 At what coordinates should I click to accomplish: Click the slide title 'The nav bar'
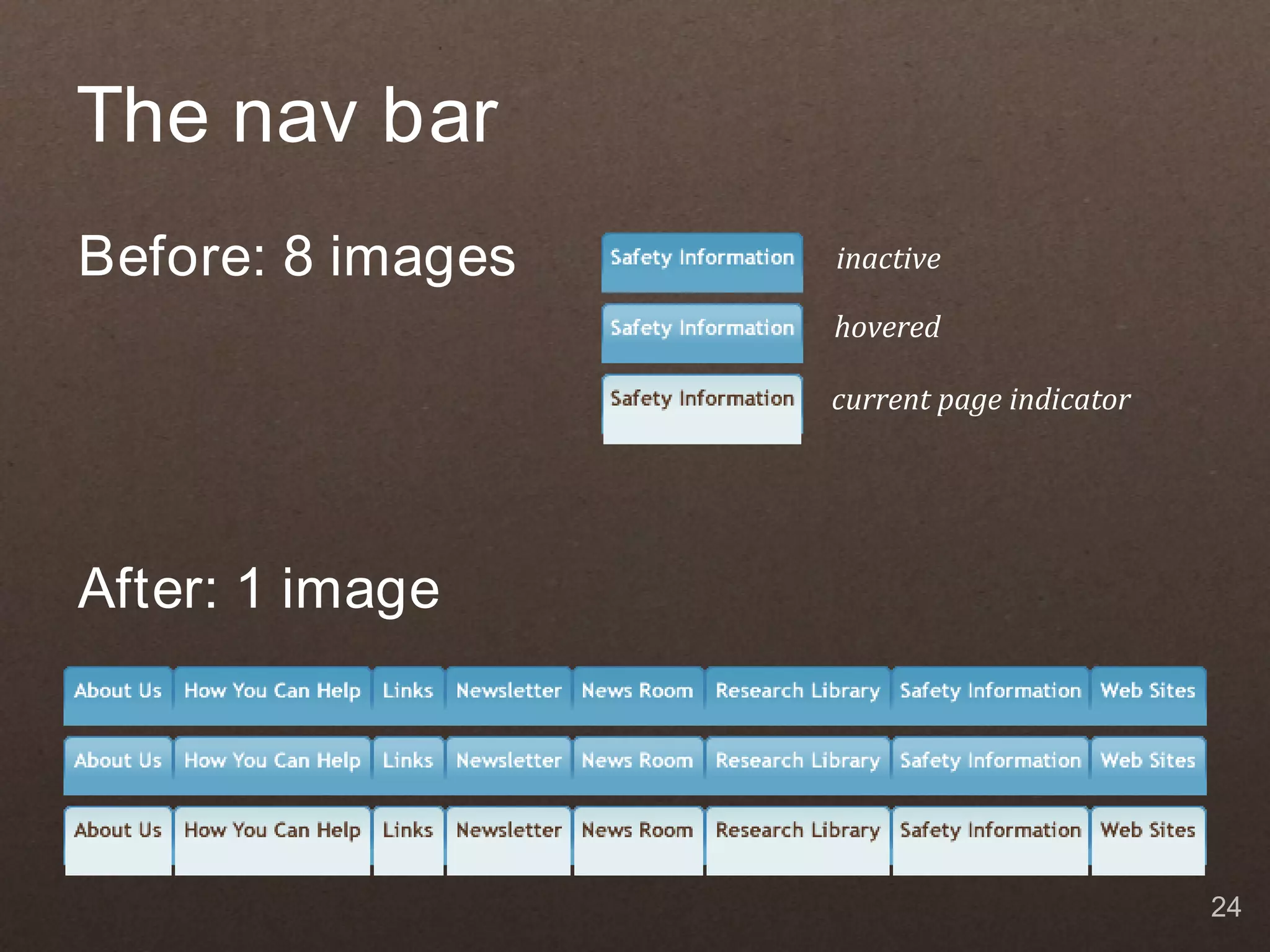[288, 115]
